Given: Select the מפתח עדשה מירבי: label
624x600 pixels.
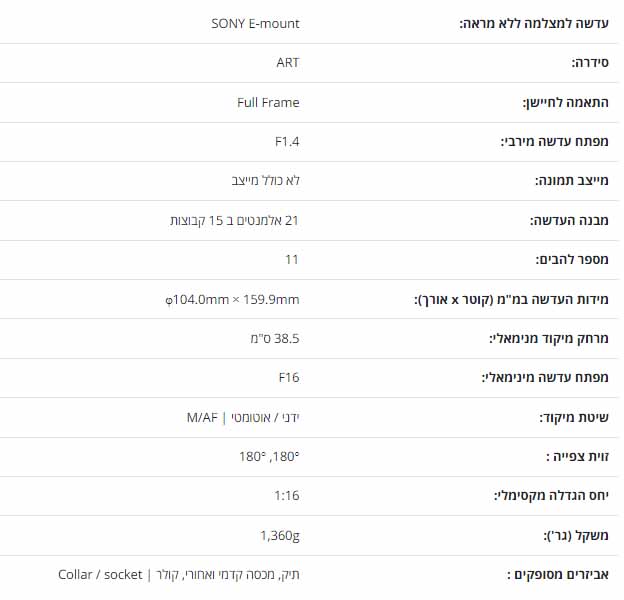Looking at the screenshot, I should coord(554,141).
